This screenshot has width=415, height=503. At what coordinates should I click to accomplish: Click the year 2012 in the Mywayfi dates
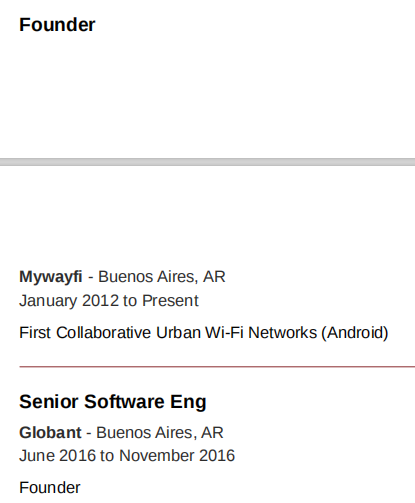click(x=100, y=301)
